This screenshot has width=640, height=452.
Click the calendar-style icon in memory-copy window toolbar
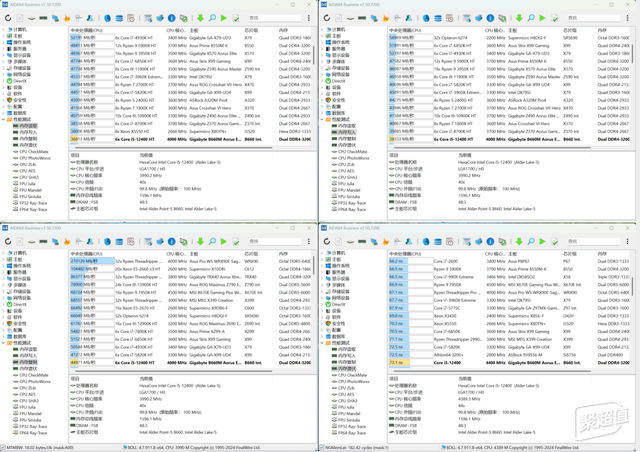(131, 241)
